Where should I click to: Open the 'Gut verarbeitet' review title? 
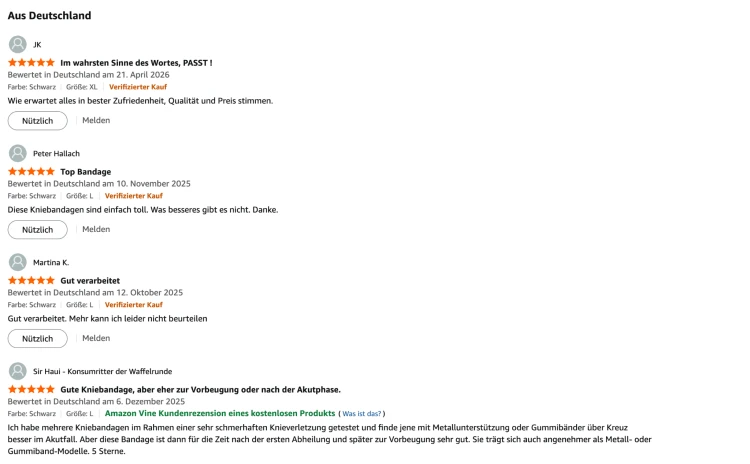point(90,281)
